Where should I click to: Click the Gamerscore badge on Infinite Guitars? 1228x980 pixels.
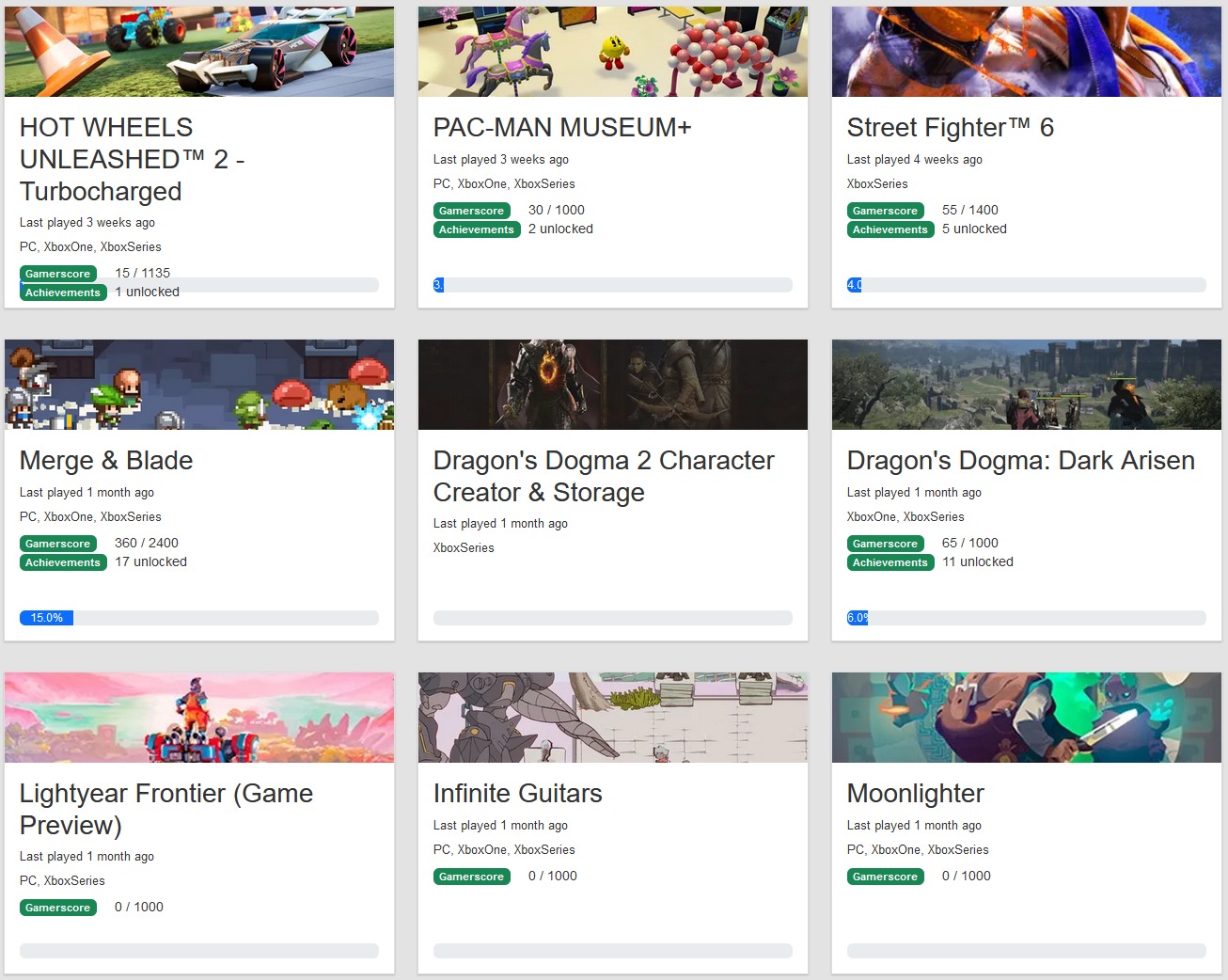(x=472, y=877)
